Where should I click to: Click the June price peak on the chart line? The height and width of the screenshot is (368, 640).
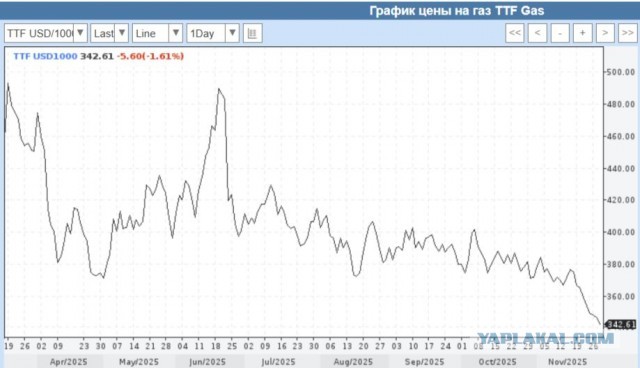219,89
